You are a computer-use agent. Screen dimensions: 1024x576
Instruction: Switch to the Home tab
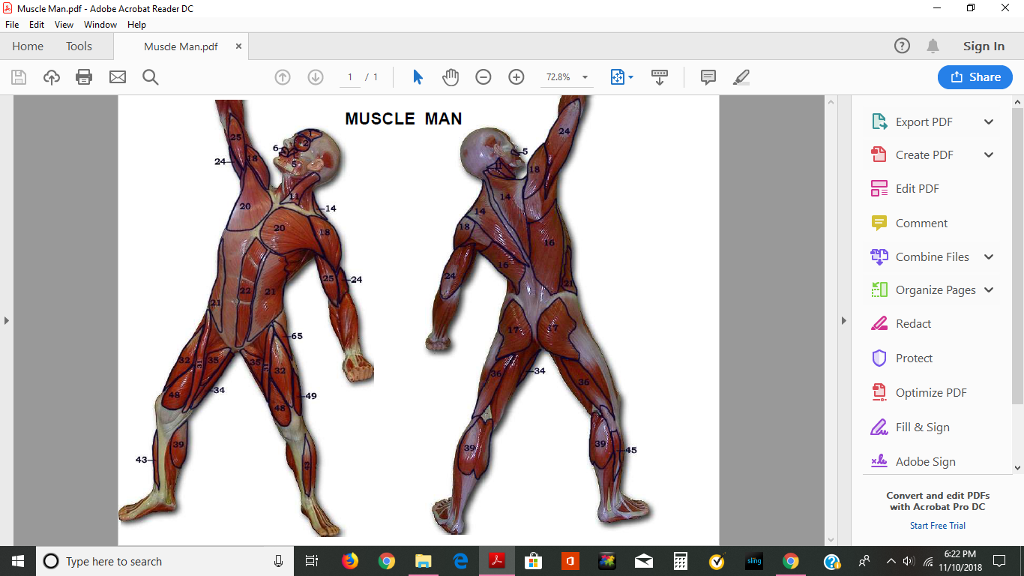click(x=27, y=46)
